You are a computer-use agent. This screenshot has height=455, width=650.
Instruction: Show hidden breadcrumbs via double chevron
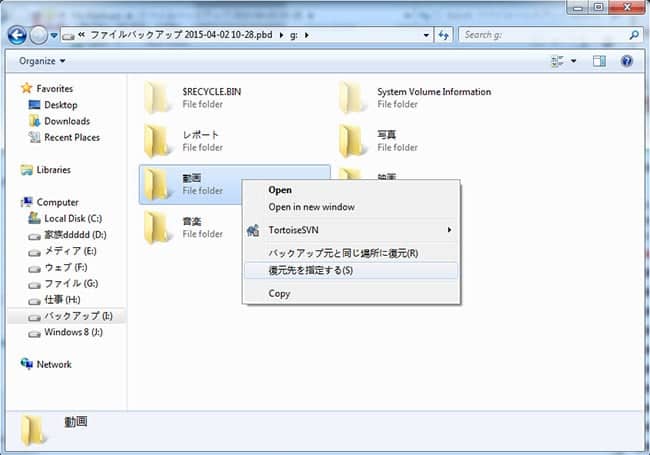[81, 35]
